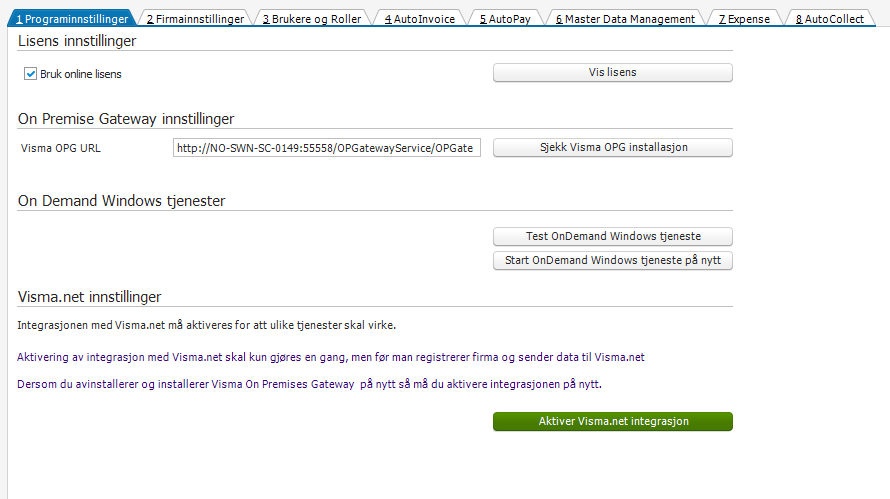Click the Lisens innstillinger heading

coord(77,41)
